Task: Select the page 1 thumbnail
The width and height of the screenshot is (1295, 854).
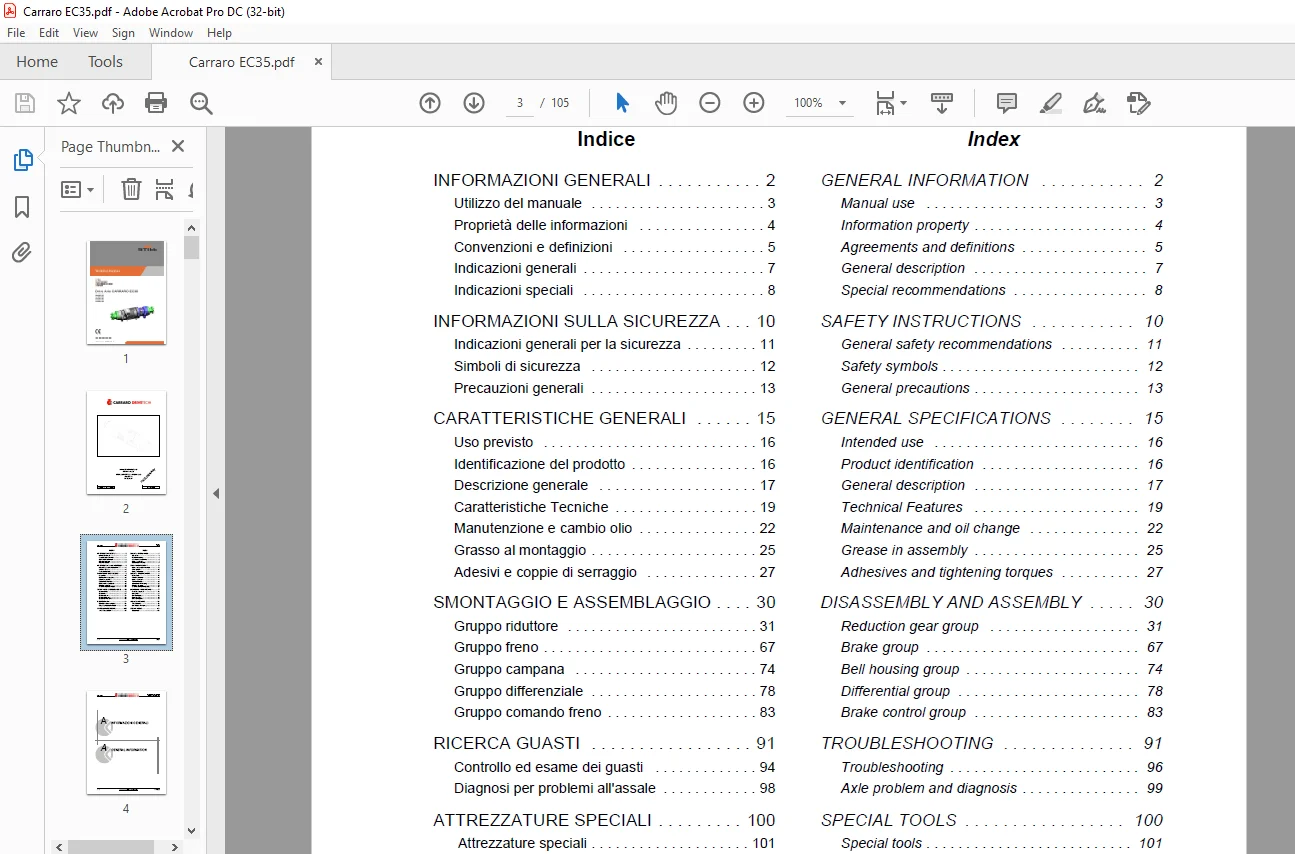Action: (126, 293)
